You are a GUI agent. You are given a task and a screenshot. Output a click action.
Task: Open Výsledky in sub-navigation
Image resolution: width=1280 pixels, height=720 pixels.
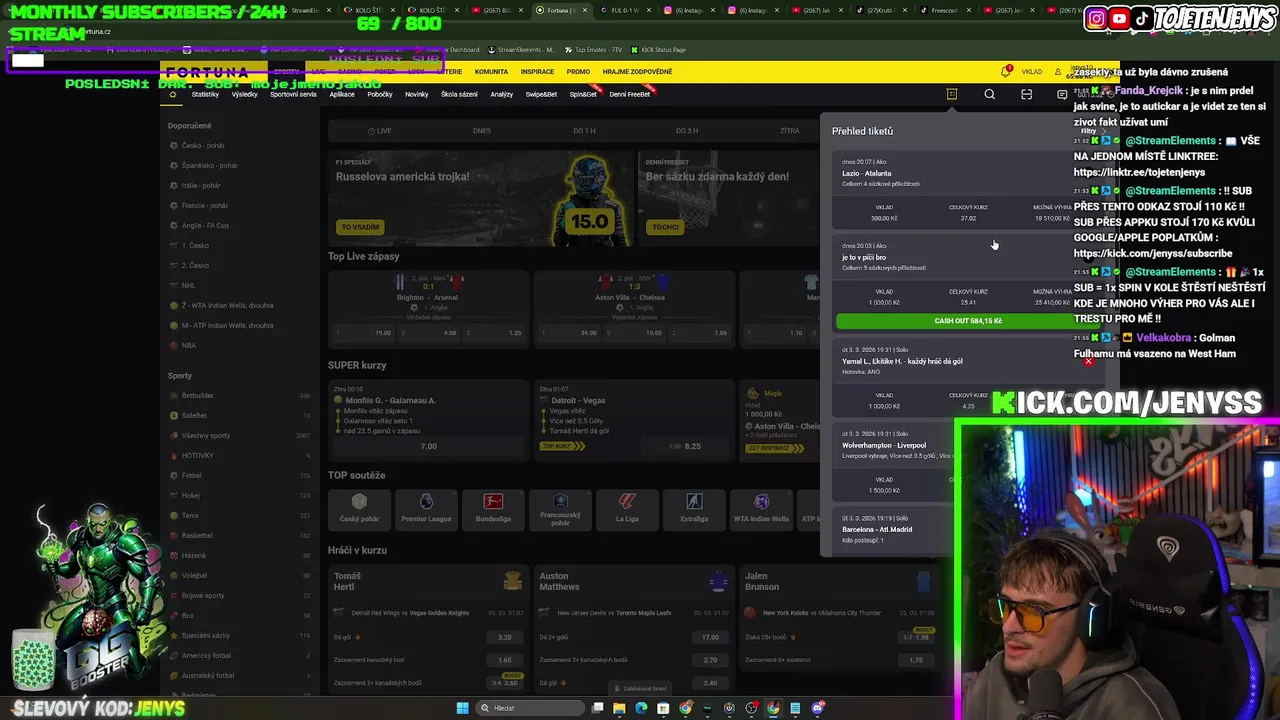[244, 94]
